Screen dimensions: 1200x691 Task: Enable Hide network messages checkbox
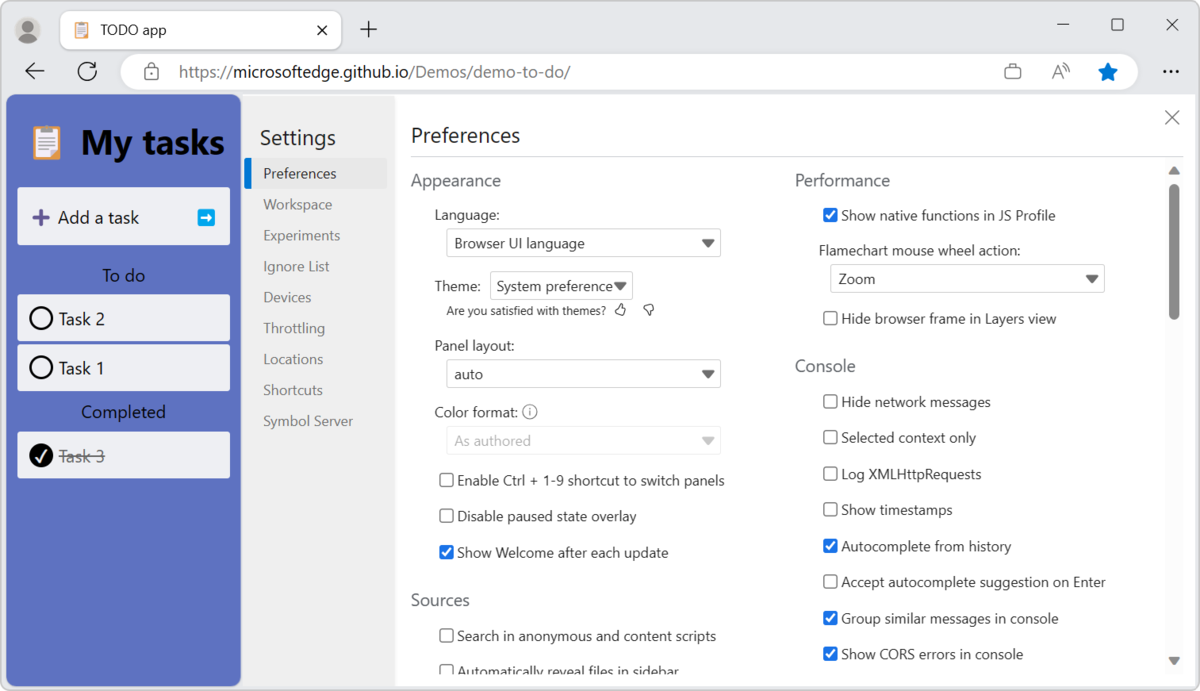pos(830,402)
